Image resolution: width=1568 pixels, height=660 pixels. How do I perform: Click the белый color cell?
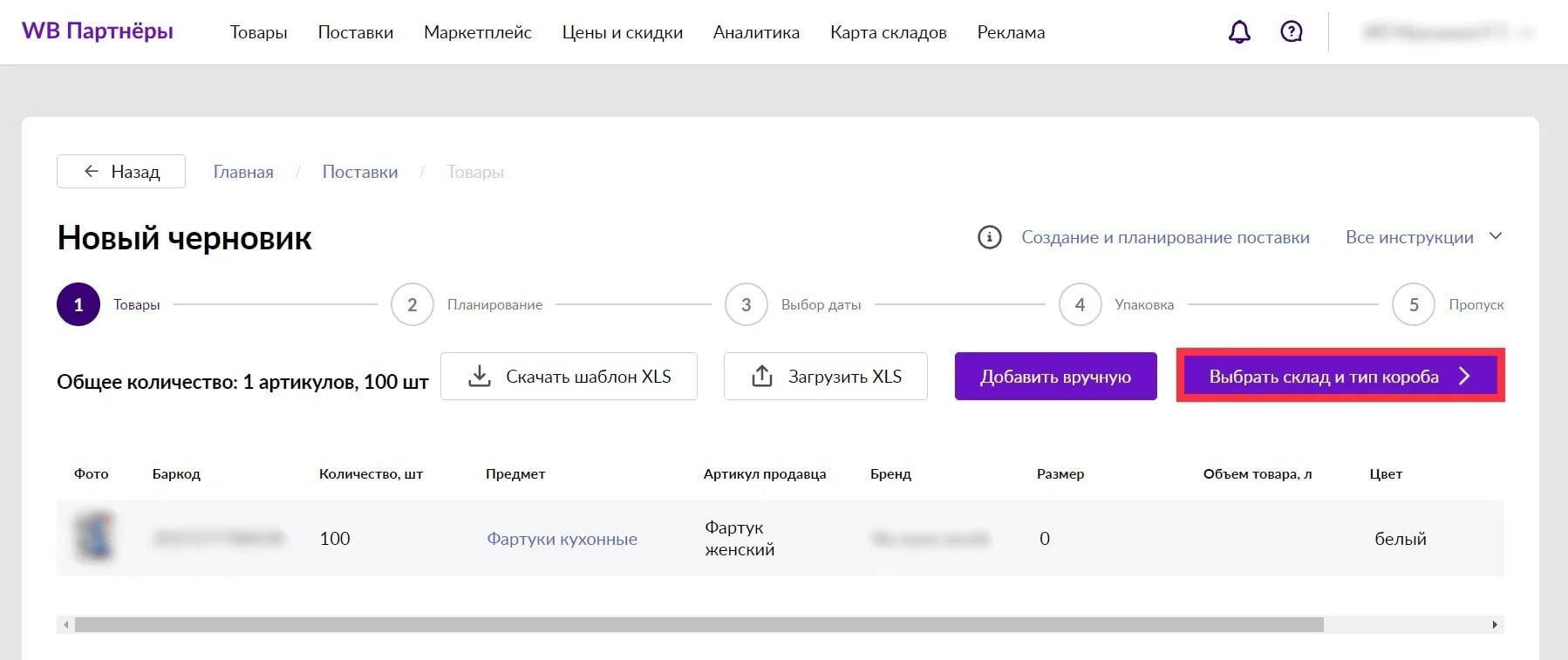click(1401, 539)
